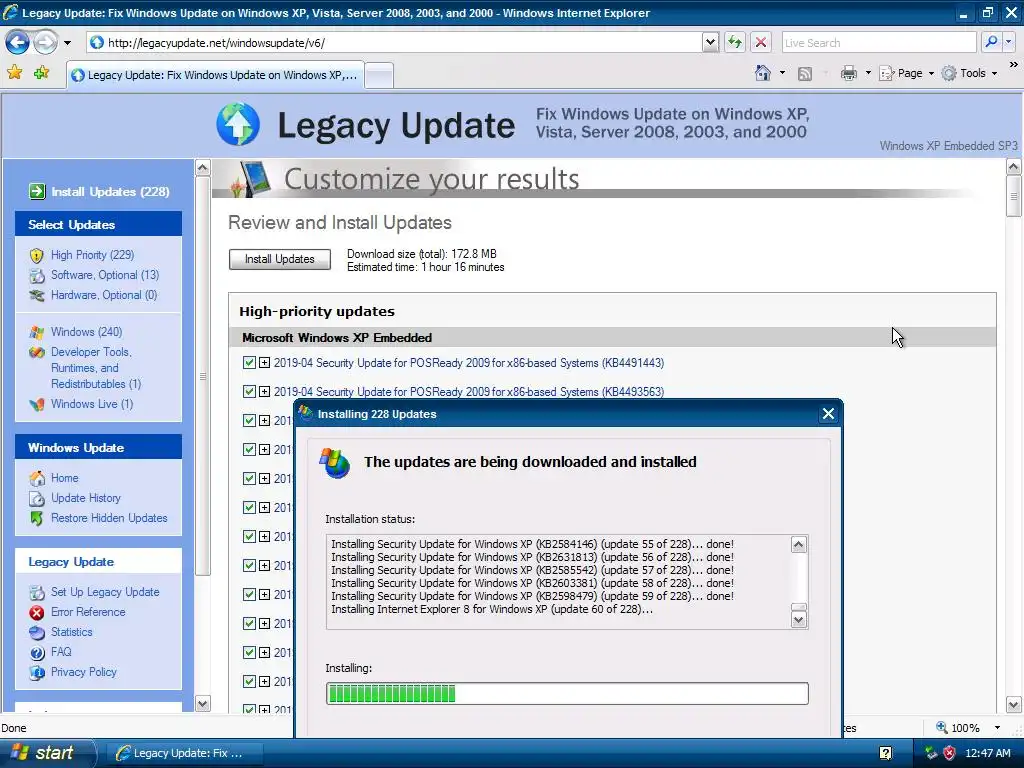Toggle the fifth update checkbox in list
1024x768 pixels.
249,478
